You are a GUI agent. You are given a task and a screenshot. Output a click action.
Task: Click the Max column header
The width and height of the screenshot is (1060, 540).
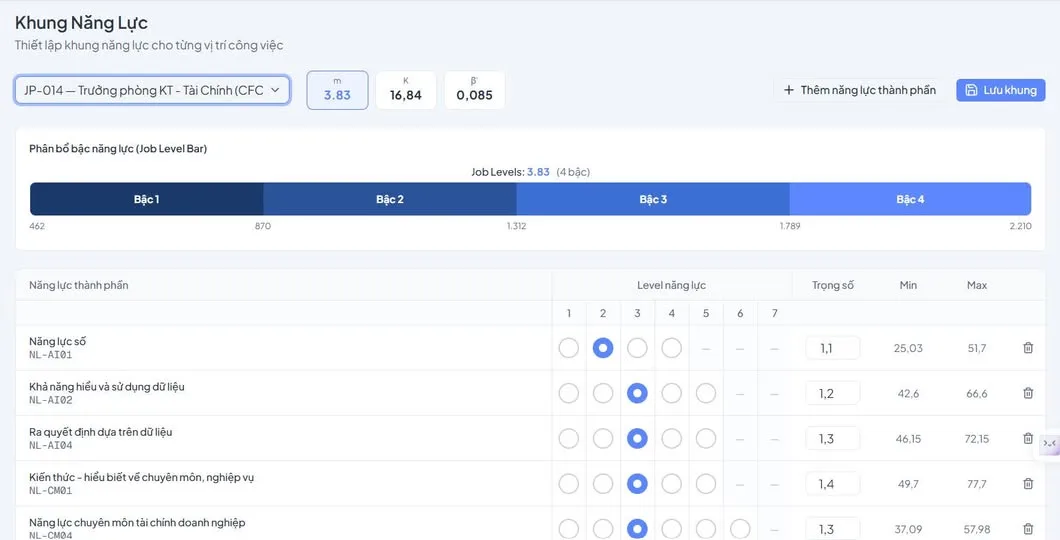pos(977,285)
